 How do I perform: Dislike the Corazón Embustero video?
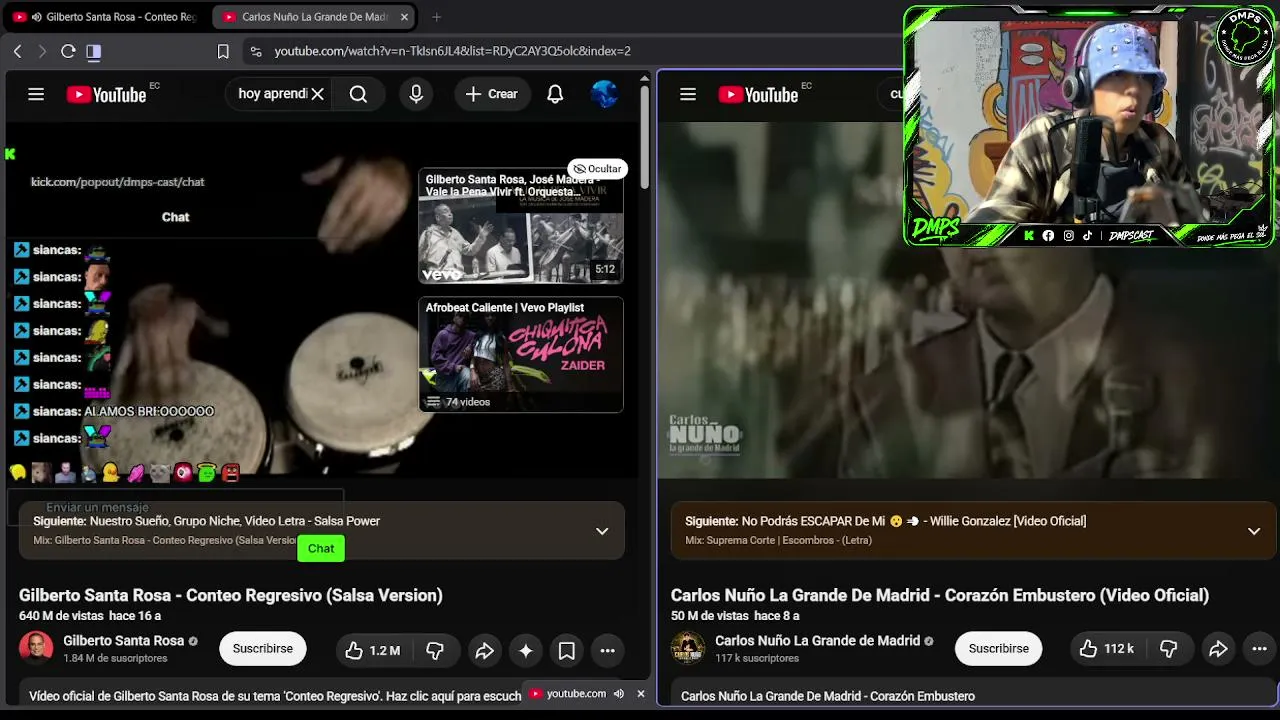(x=1168, y=650)
